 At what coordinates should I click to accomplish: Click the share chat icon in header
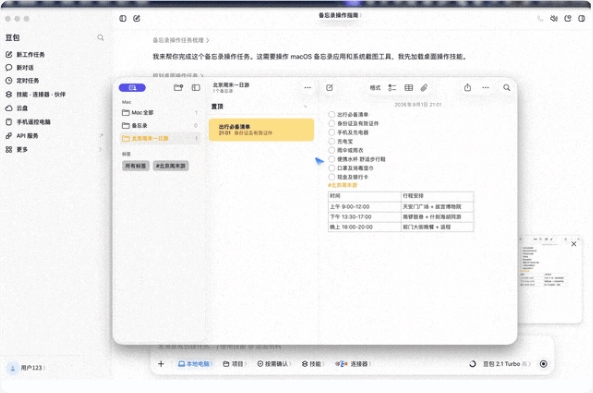tap(568, 19)
